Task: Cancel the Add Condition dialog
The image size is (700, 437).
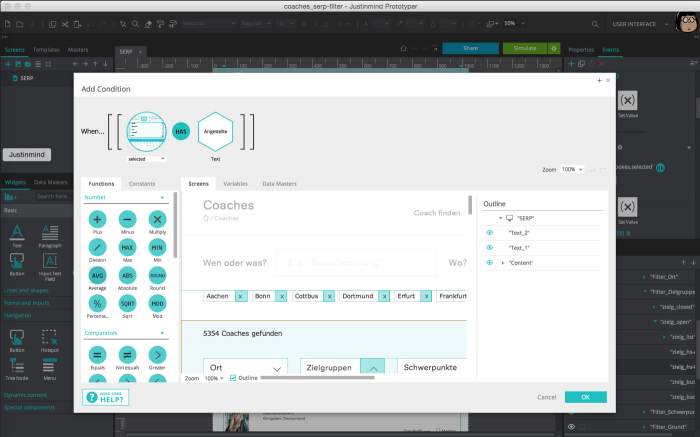Action: click(x=546, y=397)
